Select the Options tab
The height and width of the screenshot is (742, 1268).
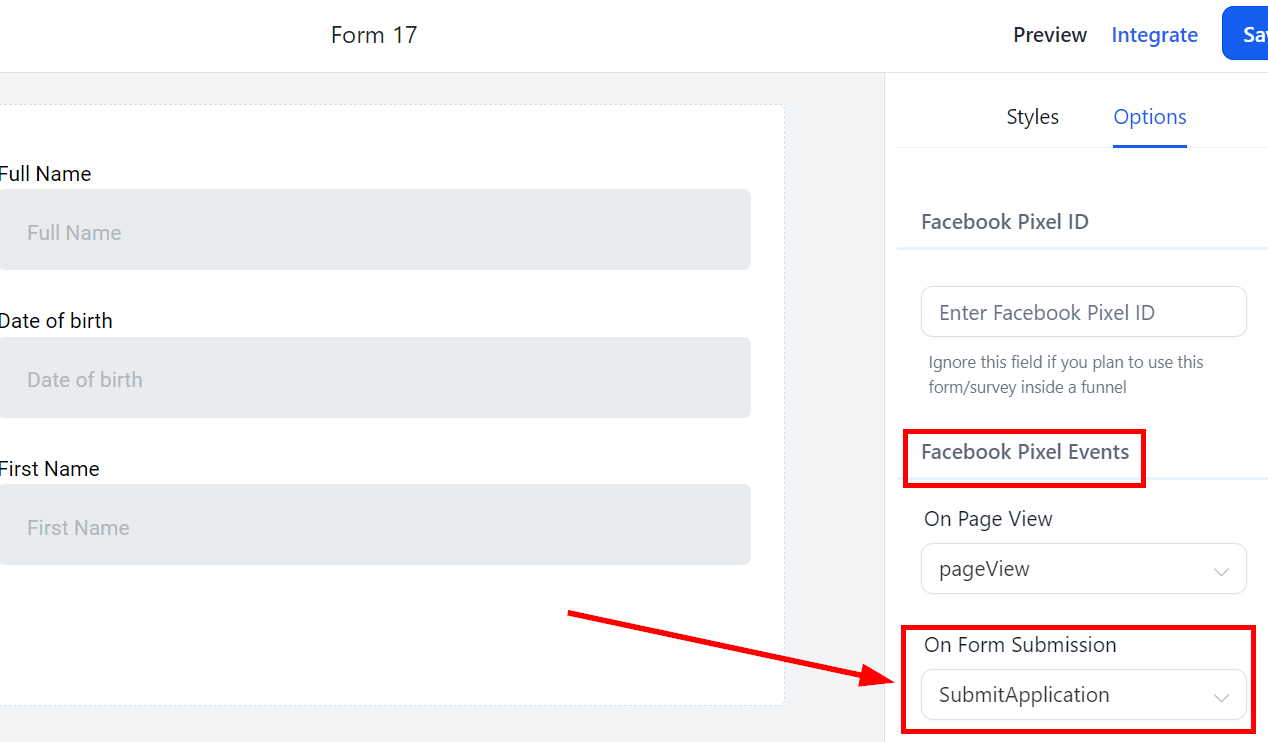point(1149,117)
